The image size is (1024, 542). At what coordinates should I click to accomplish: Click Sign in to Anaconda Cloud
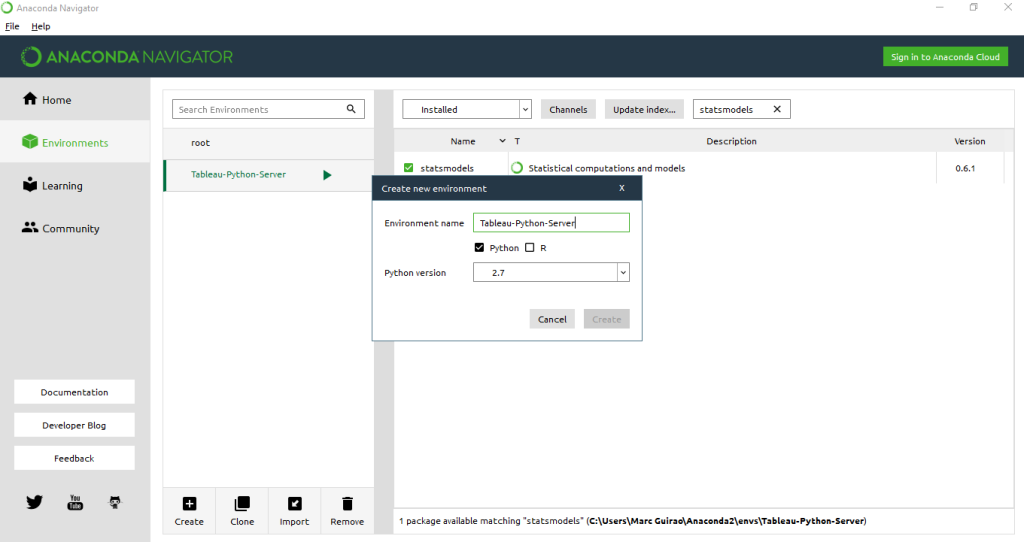click(x=945, y=57)
